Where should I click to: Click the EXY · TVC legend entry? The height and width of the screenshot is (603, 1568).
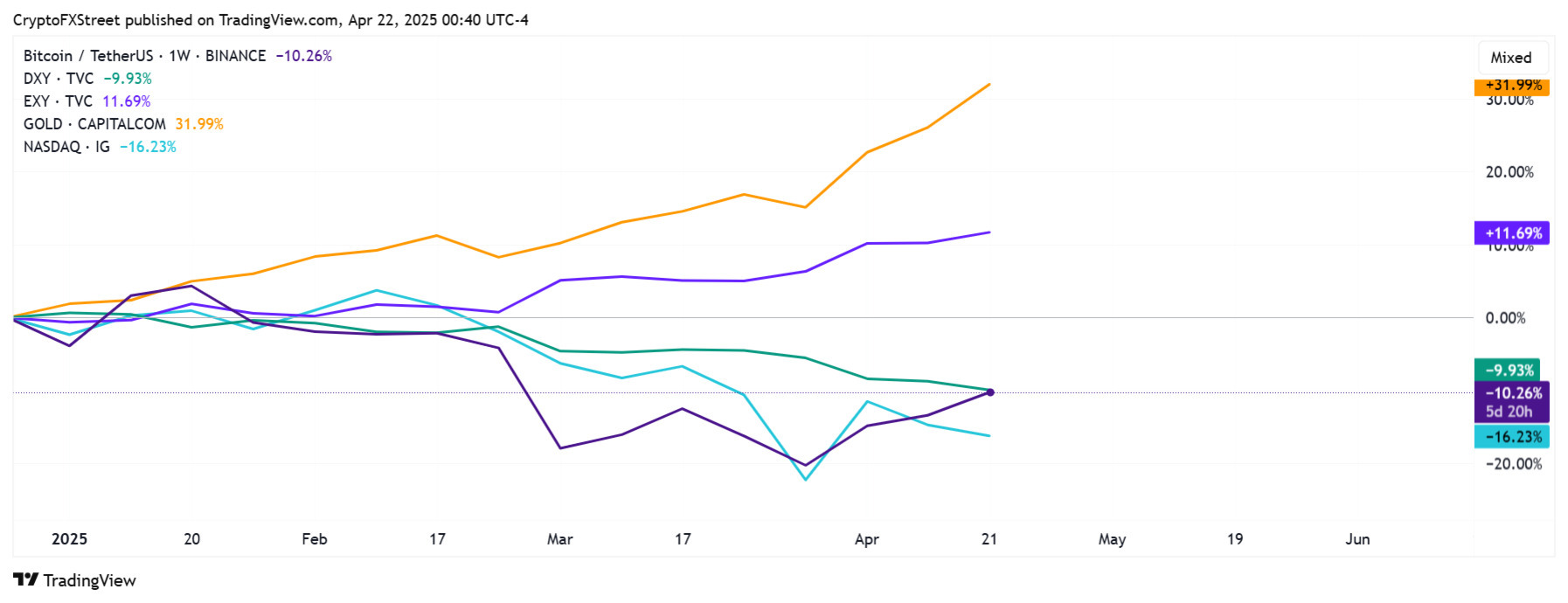tap(58, 101)
